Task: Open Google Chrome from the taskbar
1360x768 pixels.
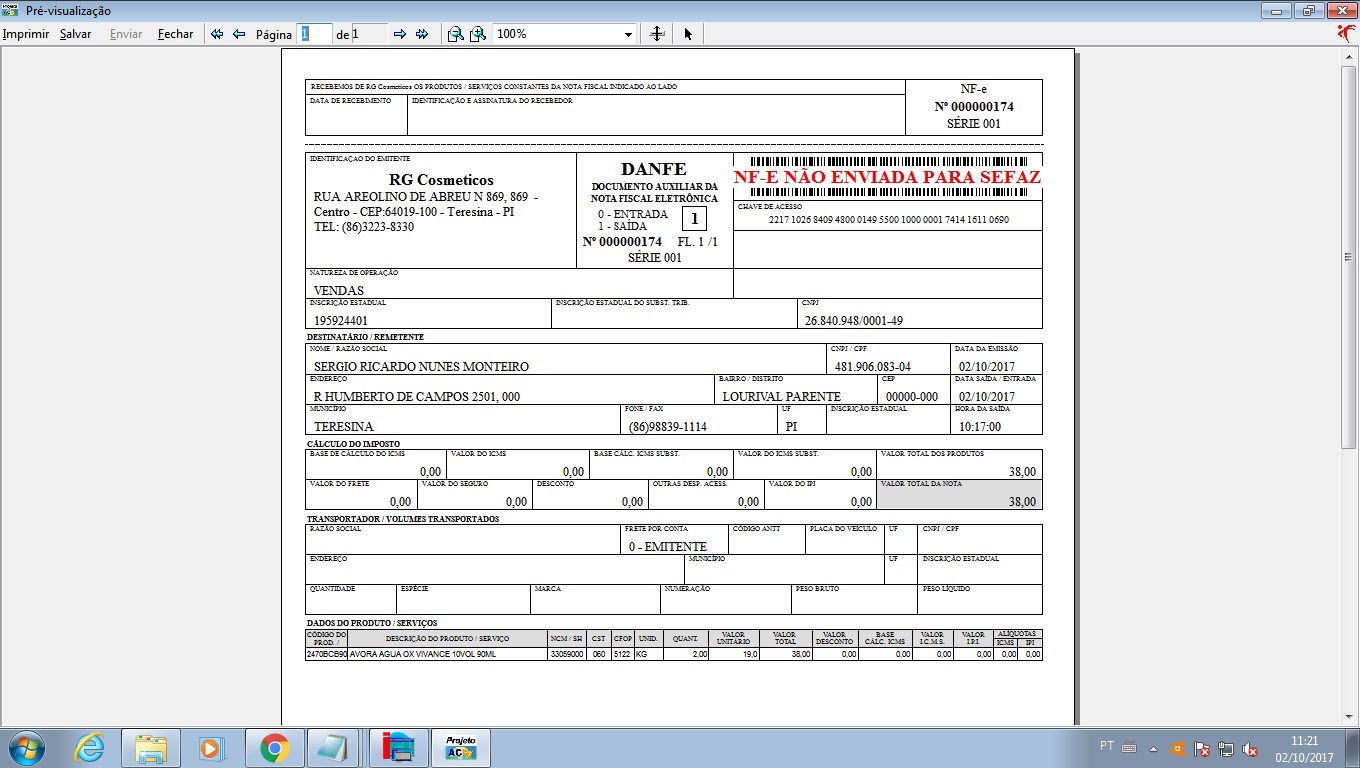Action: coord(275,748)
